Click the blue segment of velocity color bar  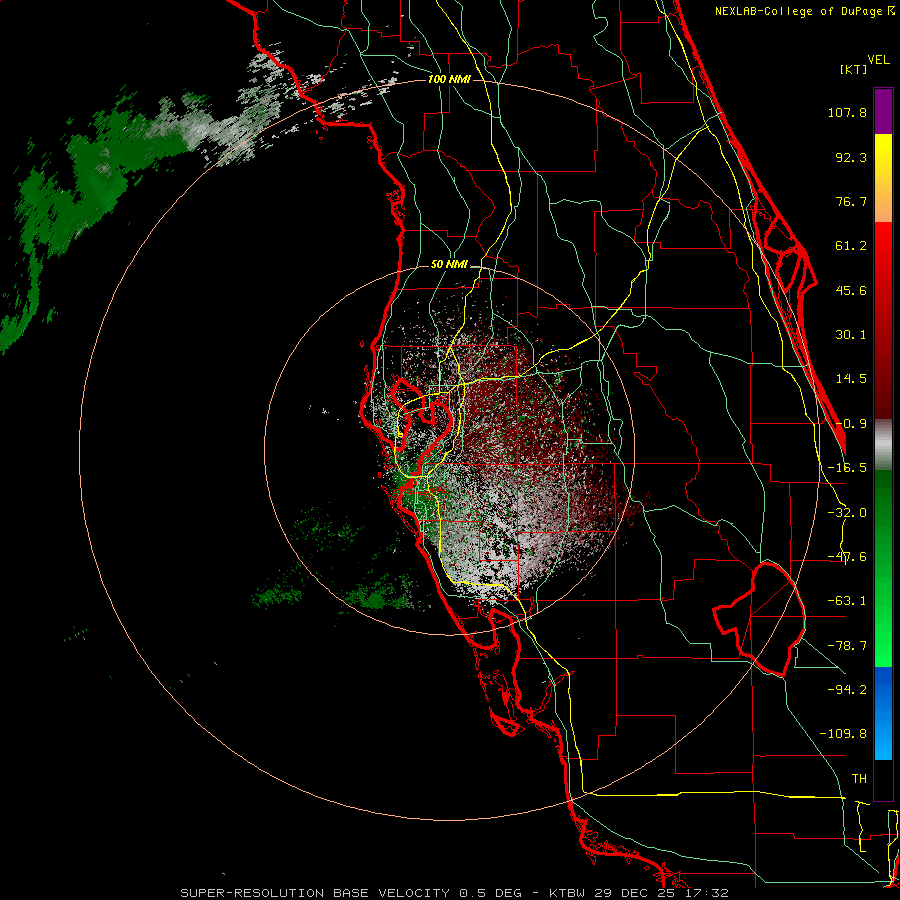pyautogui.click(x=883, y=713)
